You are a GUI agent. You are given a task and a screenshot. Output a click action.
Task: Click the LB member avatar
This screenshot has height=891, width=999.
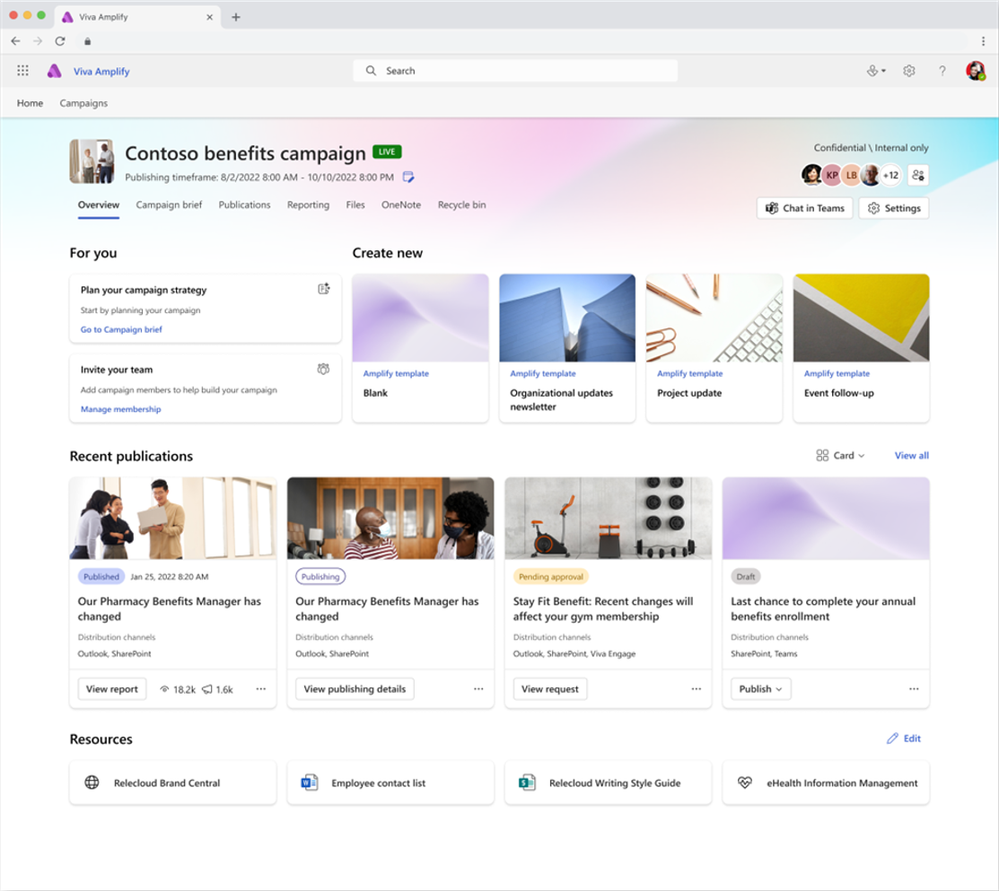pos(851,175)
